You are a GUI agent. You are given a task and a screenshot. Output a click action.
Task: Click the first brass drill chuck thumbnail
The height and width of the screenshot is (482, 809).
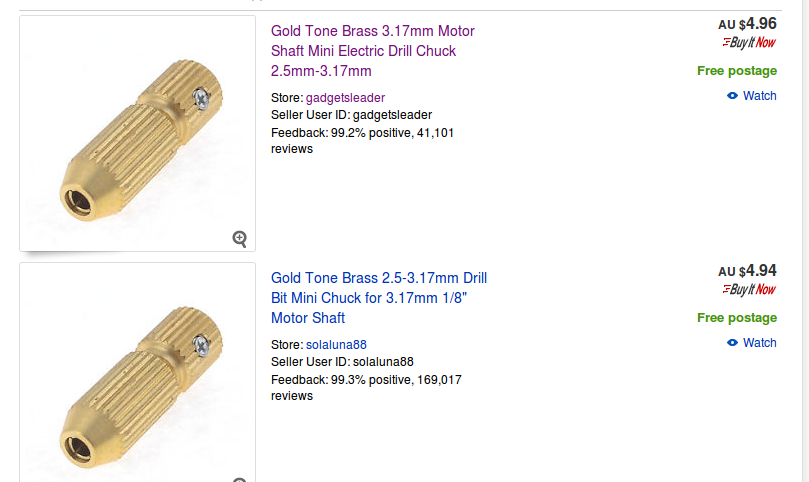click(x=138, y=133)
